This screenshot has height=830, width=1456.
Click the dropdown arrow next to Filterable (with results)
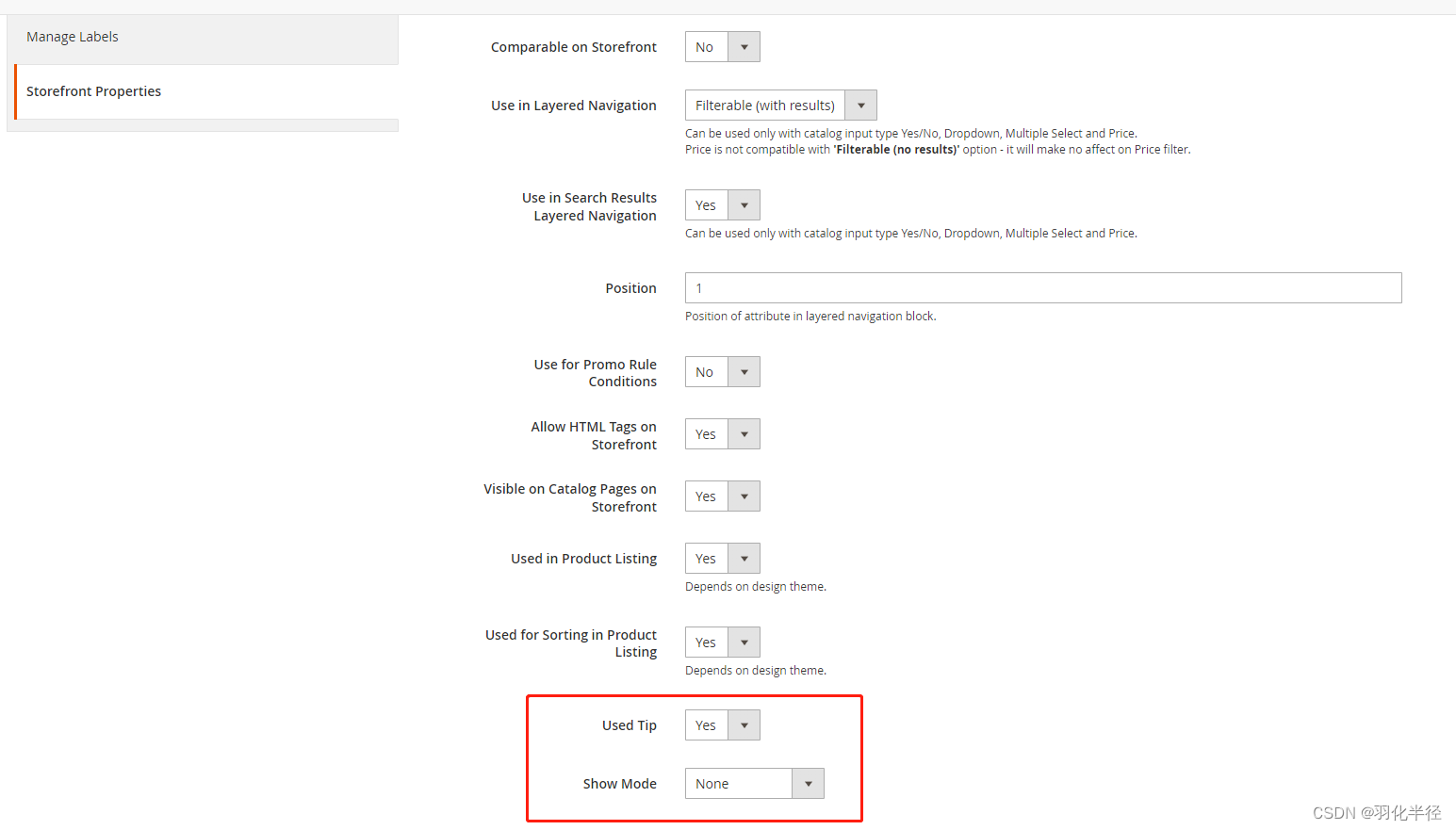tap(859, 105)
